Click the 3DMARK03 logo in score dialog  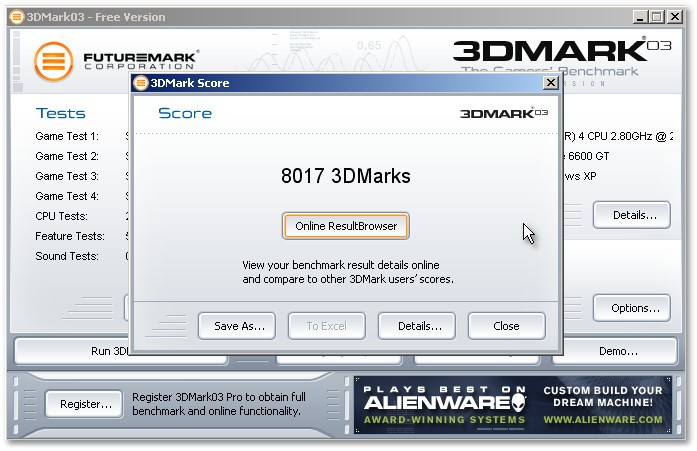click(504, 113)
